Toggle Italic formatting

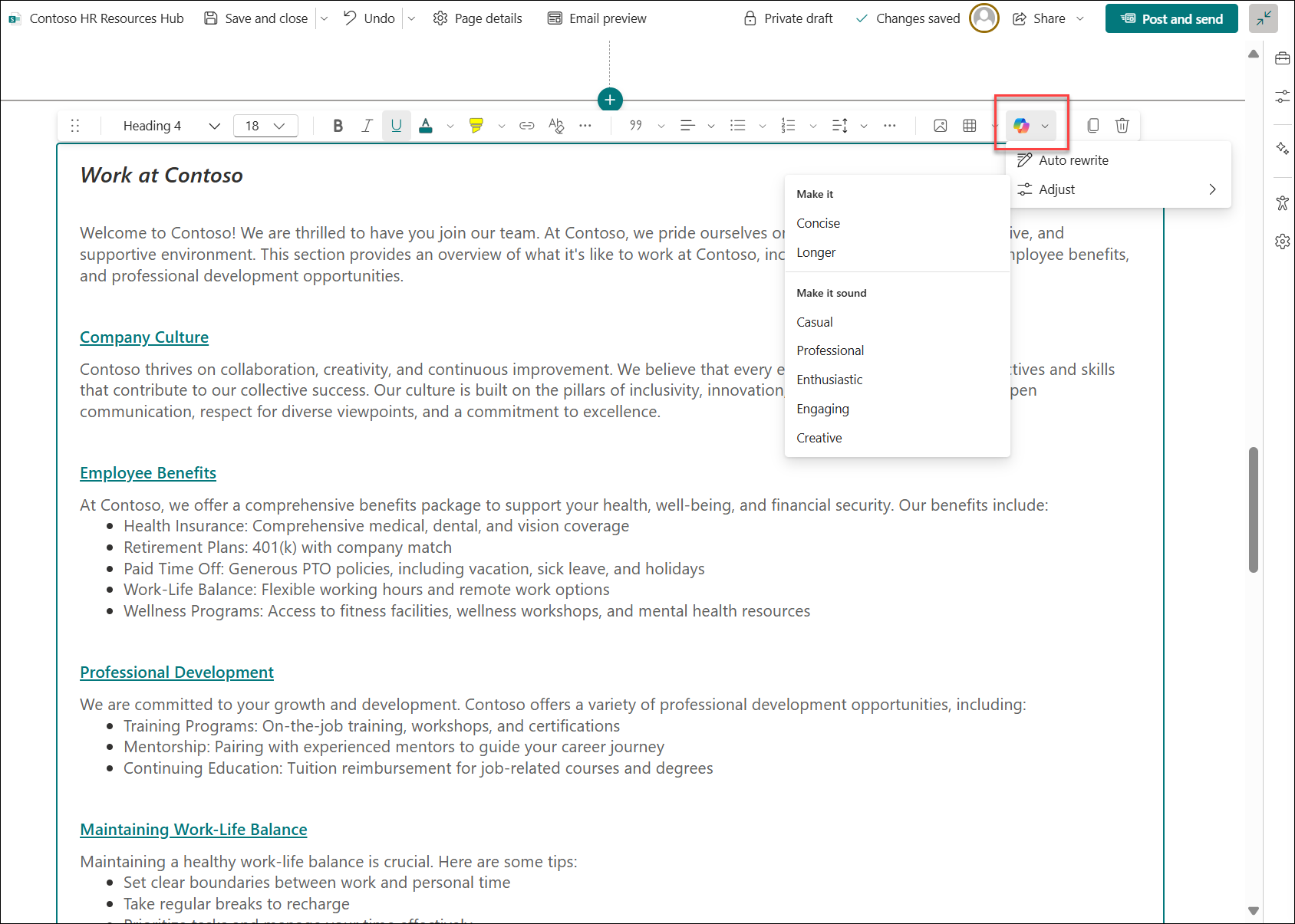(367, 125)
